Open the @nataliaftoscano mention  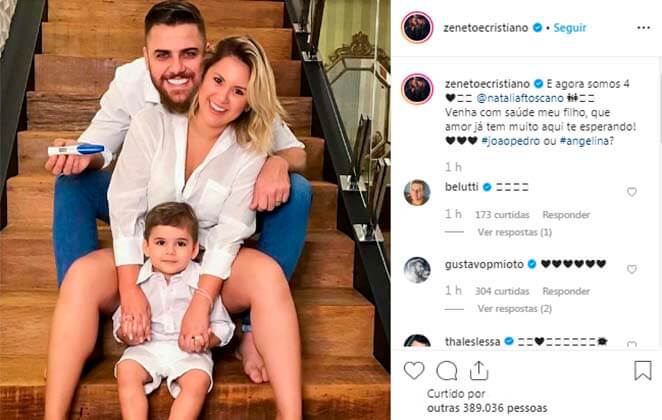520,98
